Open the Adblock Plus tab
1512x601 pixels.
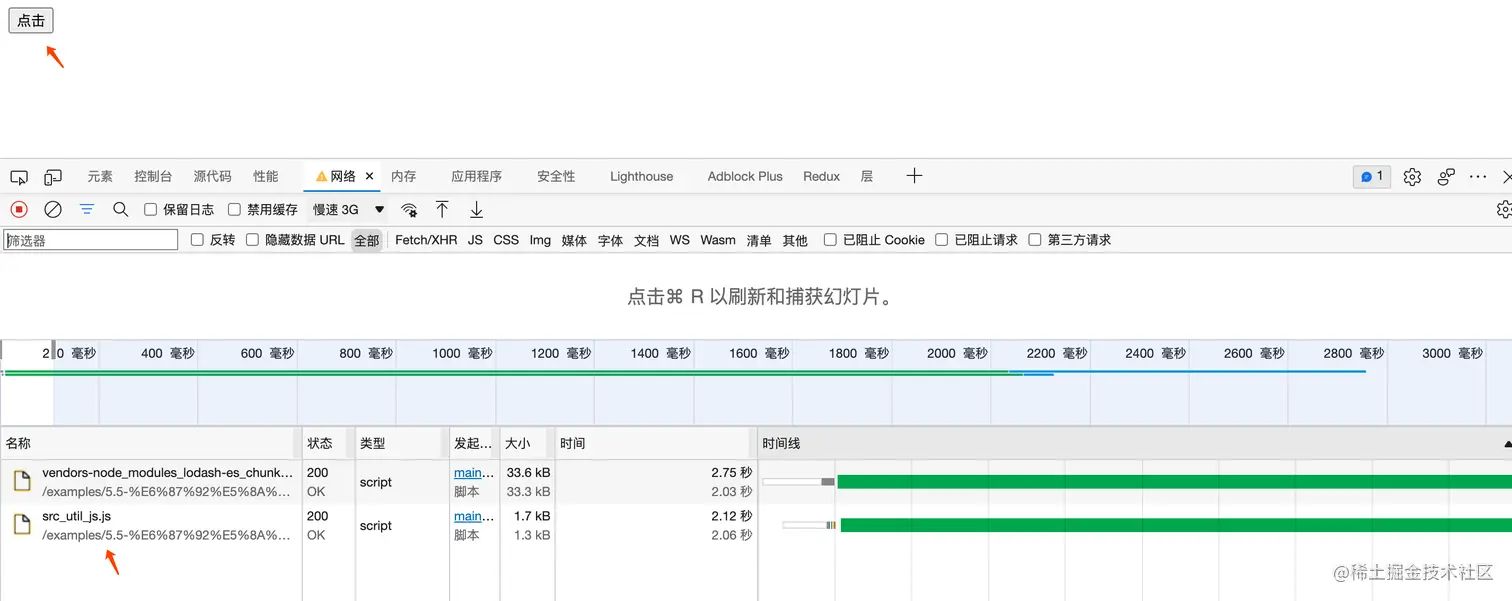click(745, 176)
